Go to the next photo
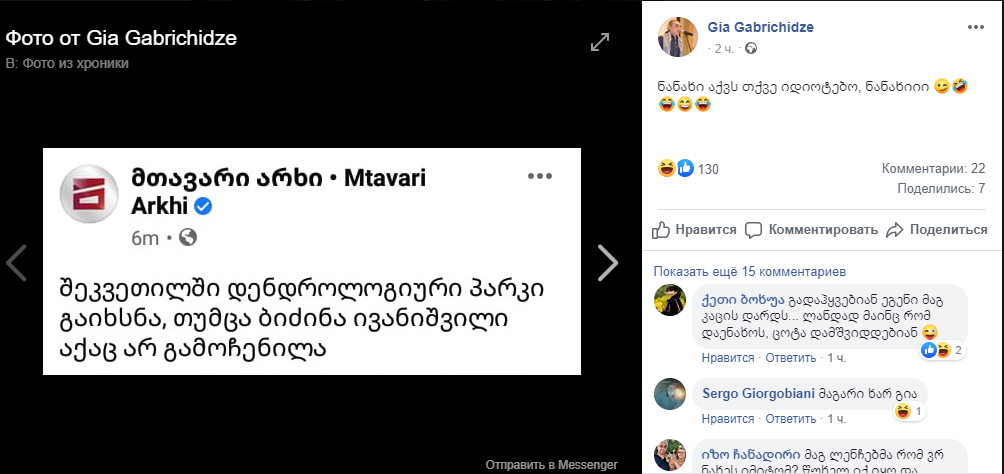Image resolution: width=1004 pixels, height=474 pixels. click(607, 263)
